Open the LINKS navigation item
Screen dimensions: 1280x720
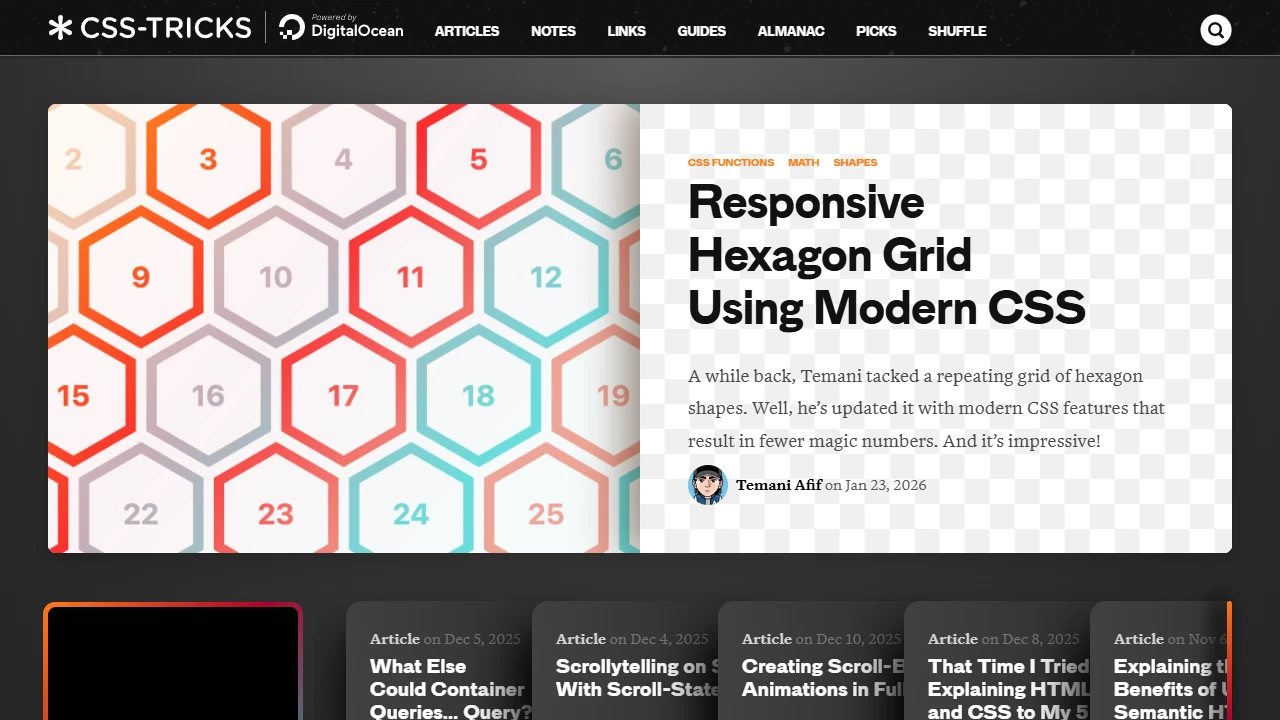pyautogui.click(x=626, y=31)
